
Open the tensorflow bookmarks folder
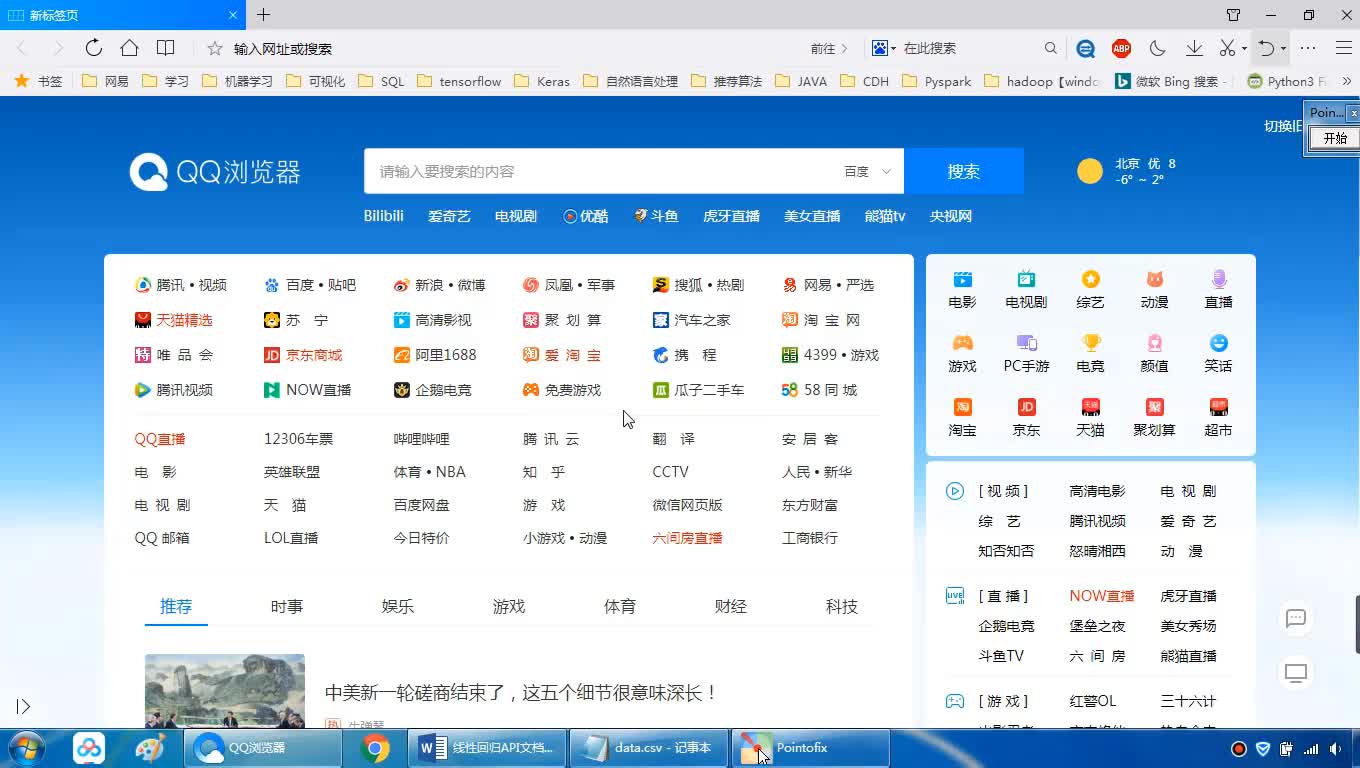pyautogui.click(x=459, y=81)
